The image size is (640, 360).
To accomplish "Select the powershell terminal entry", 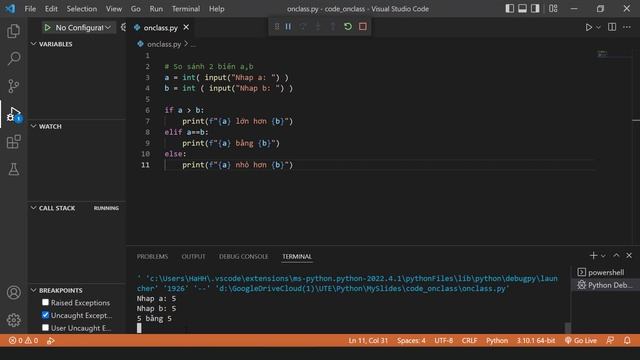I will click(x=605, y=272).
